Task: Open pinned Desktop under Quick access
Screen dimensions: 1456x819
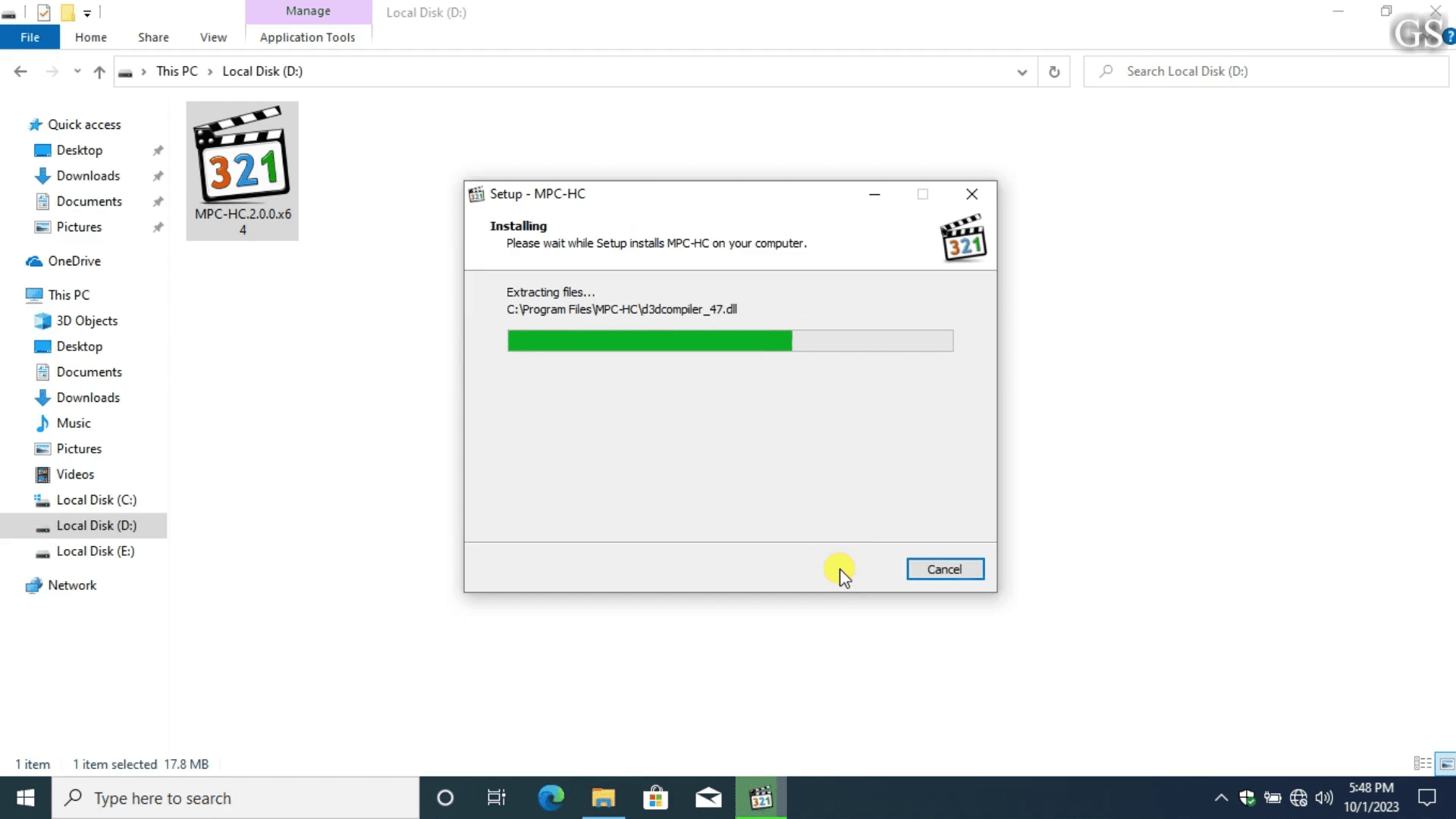Action: (79, 150)
